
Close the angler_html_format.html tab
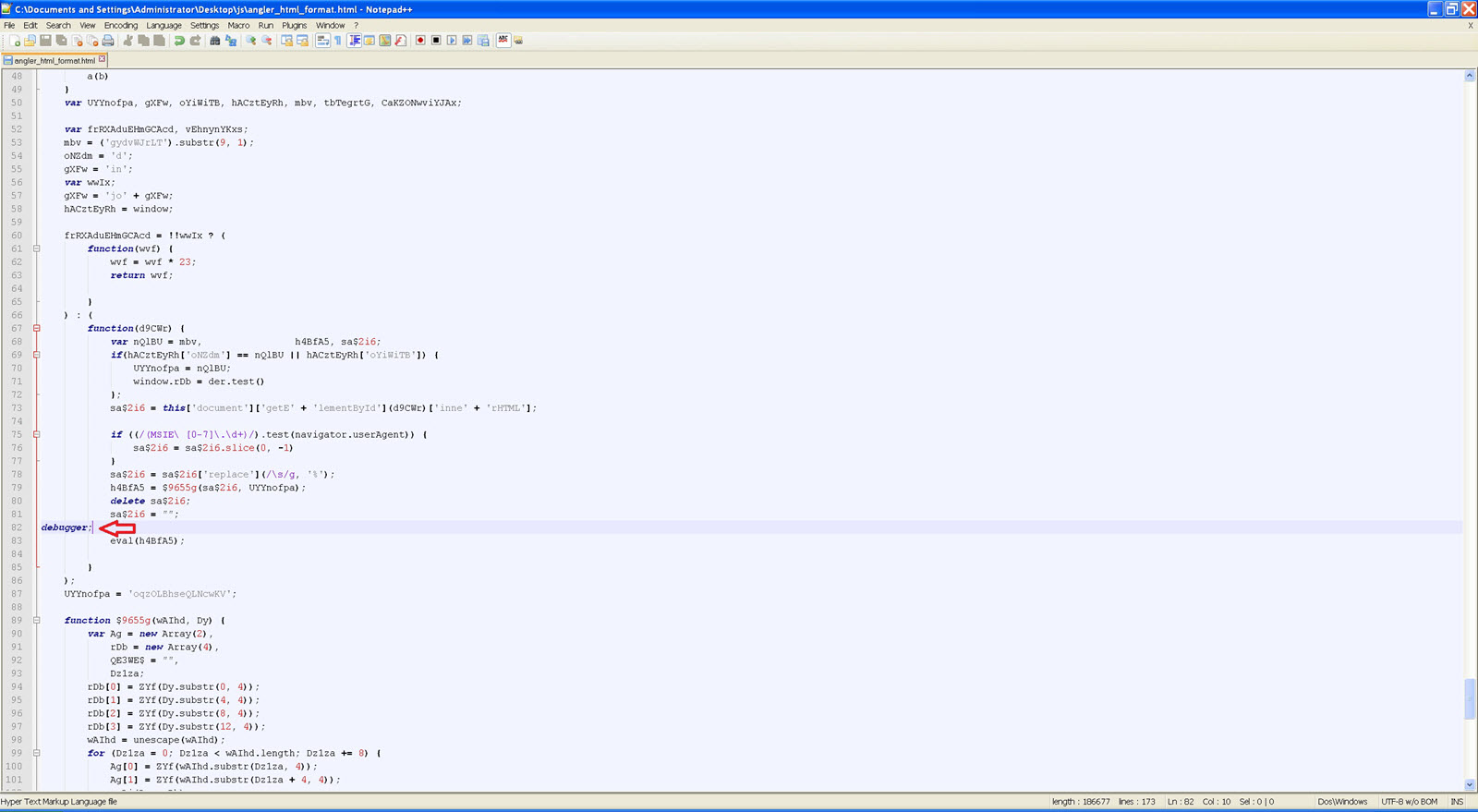click(x=102, y=59)
